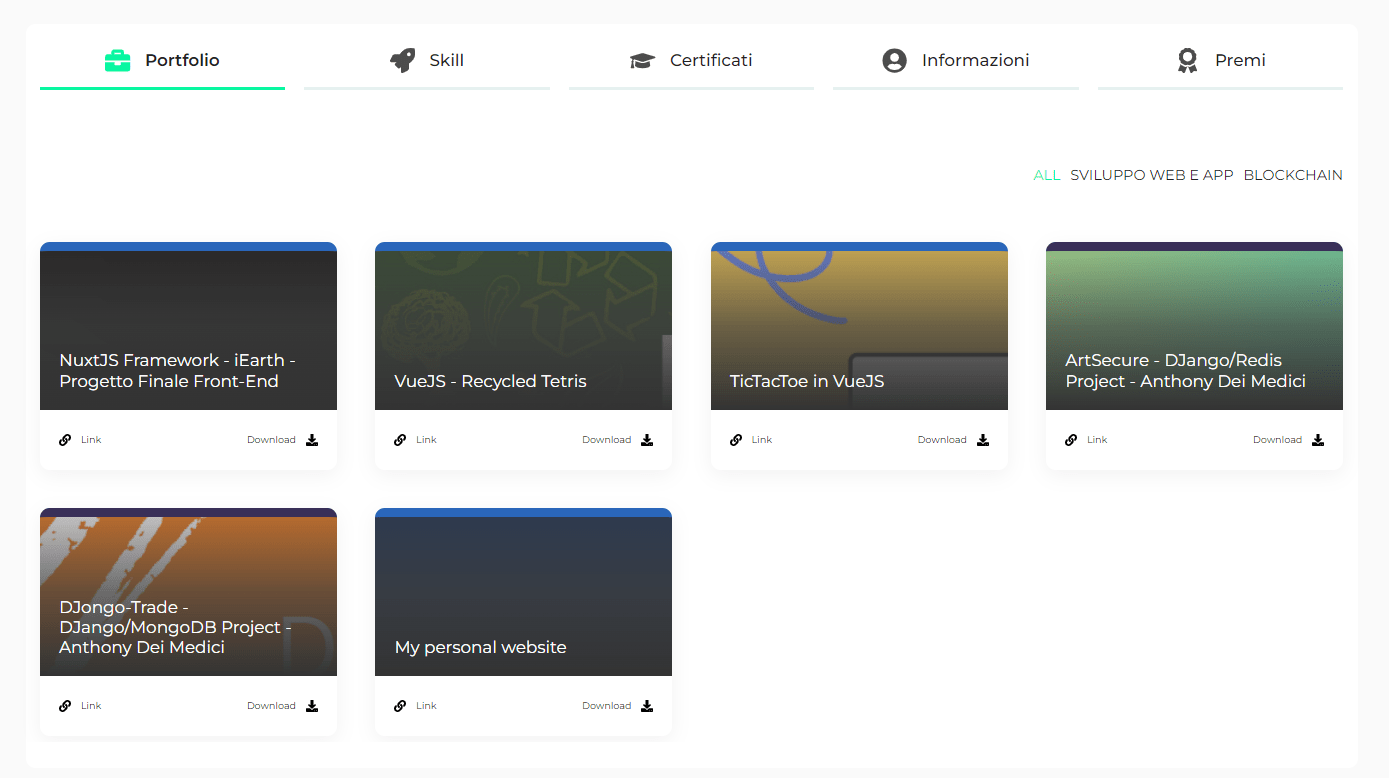Image resolution: width=1389 pixels, height=778 pixels.
Task: Click the user profile icon for Informazioni
Action: point(894,61)
